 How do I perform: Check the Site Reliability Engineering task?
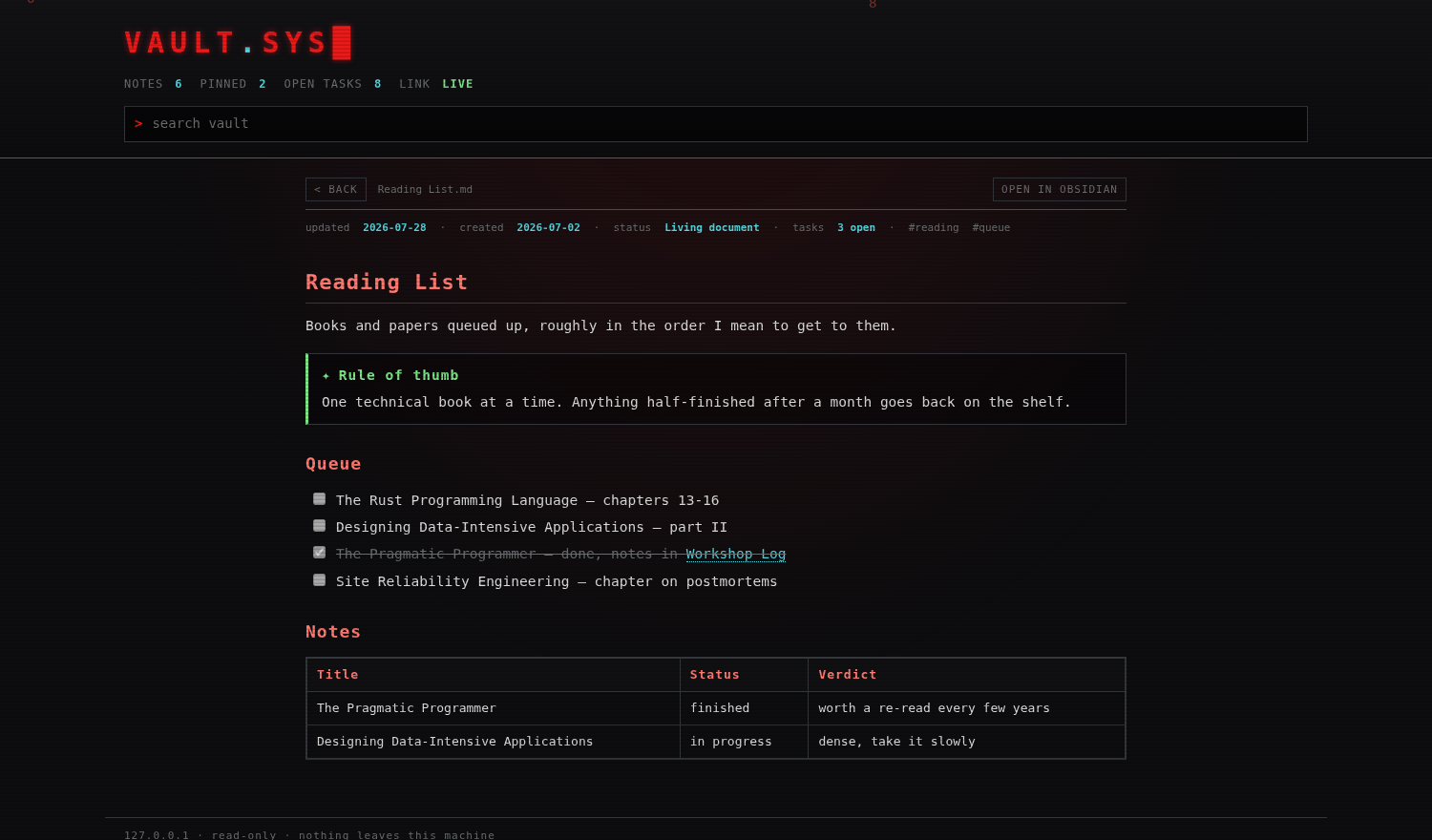pyautogui.click(x=319, y=580)
